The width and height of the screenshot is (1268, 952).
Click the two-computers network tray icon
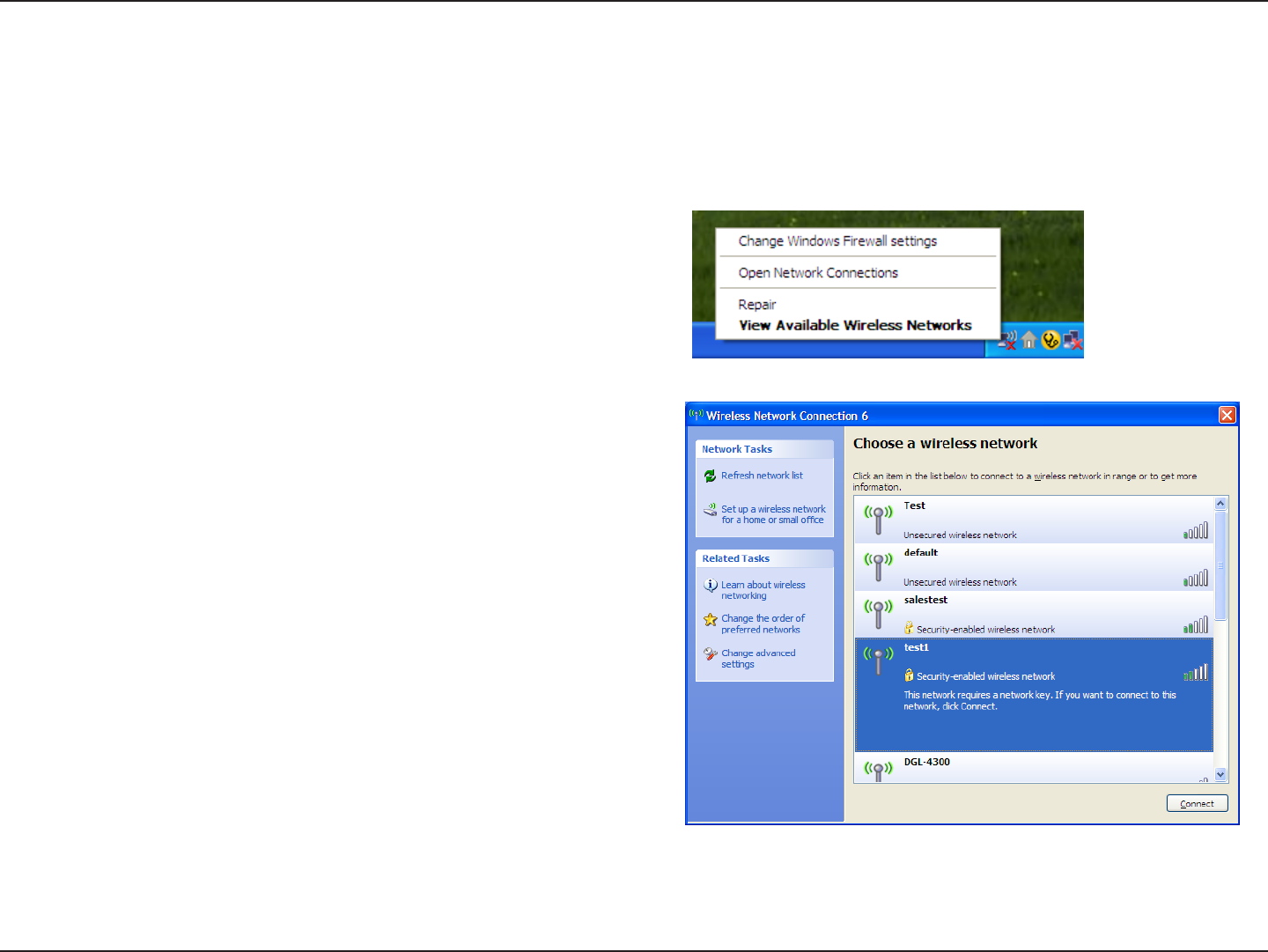tap(1073, 340)
